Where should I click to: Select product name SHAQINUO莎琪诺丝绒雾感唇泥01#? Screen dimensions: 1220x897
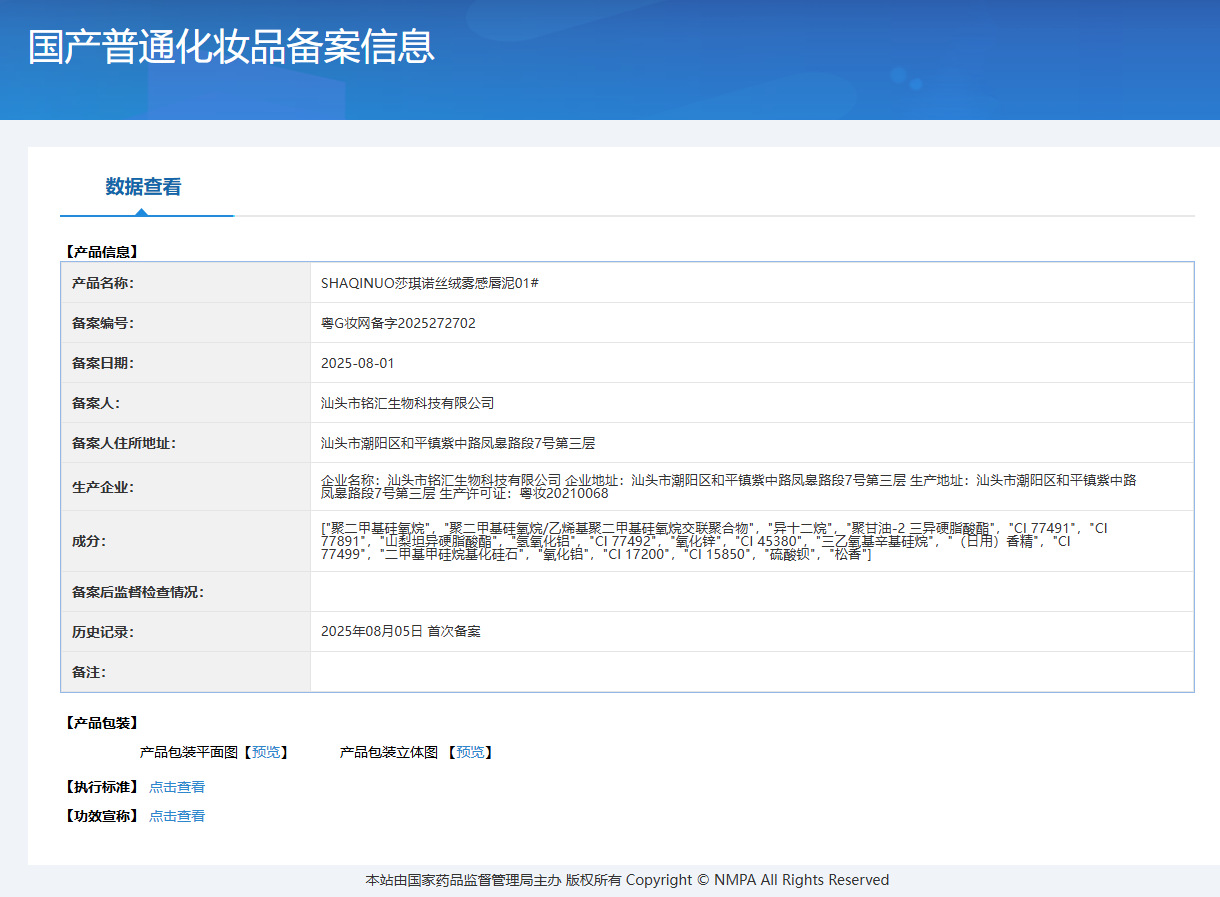(430, 283)
